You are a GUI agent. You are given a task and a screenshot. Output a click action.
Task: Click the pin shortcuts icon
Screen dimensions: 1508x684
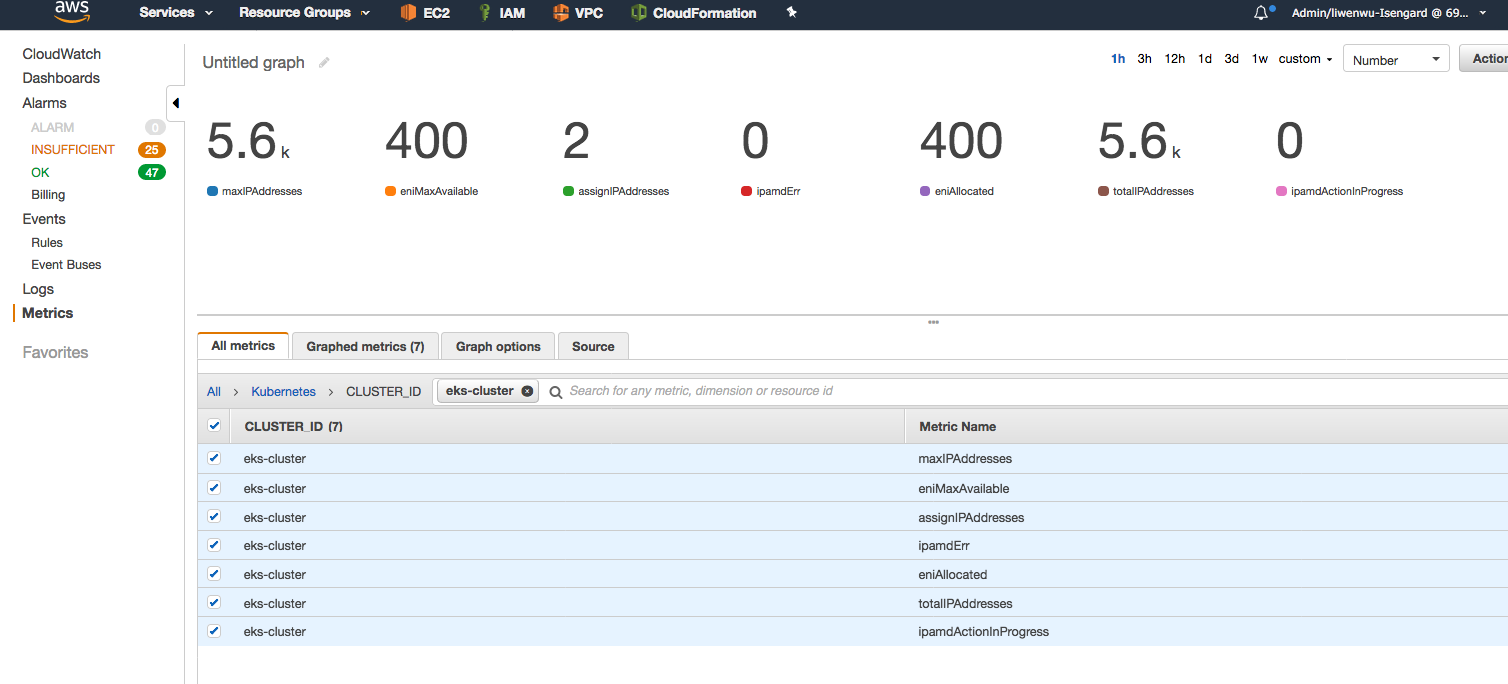792,13
